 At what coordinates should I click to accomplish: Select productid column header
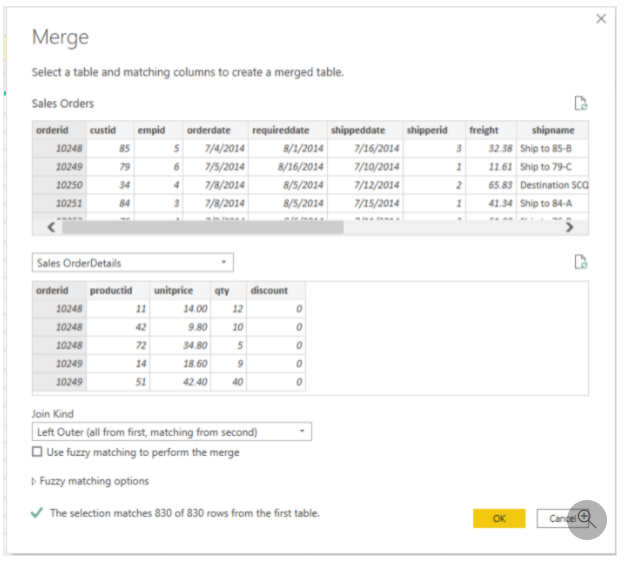pos(111,290)
